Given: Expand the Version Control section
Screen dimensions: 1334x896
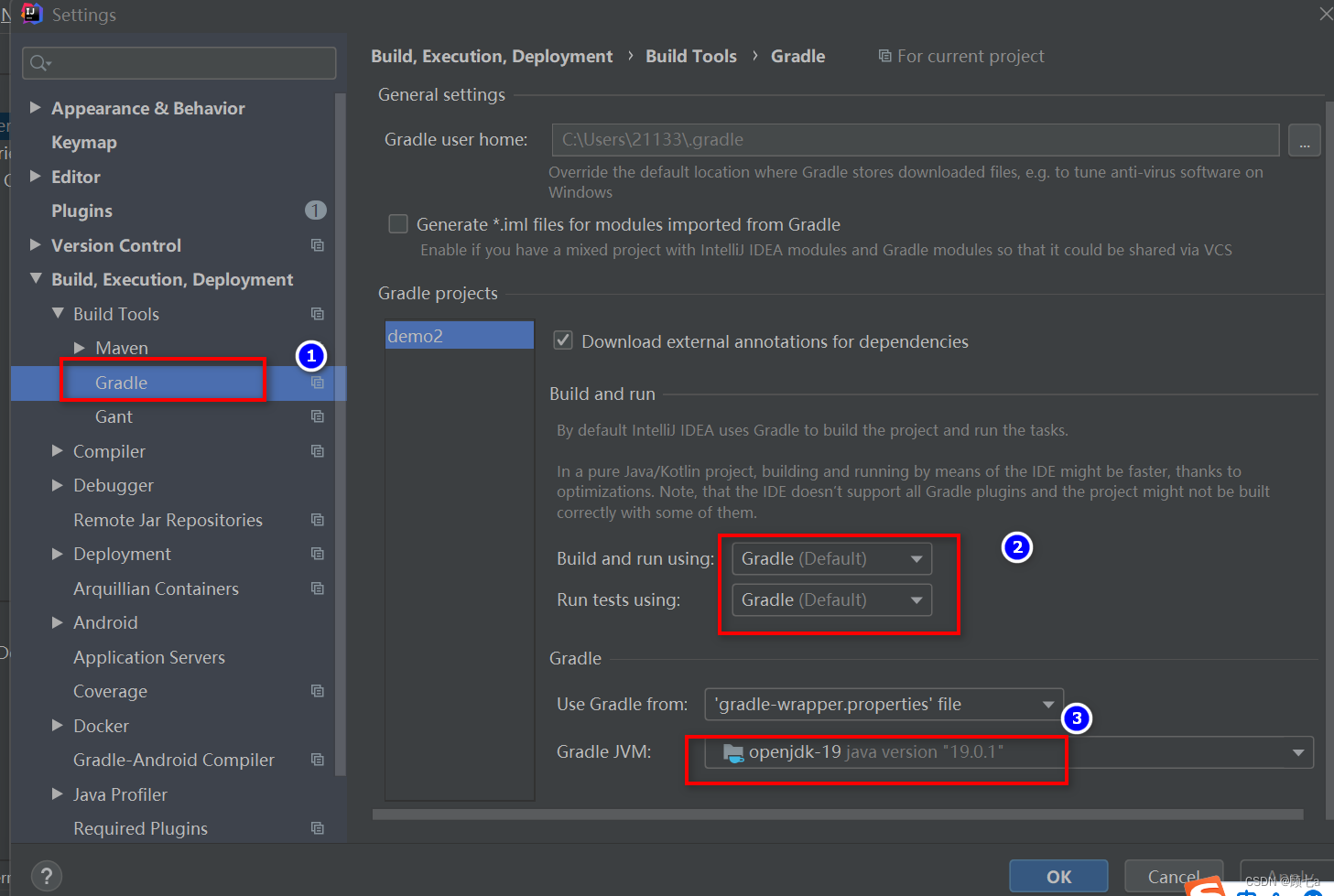Looking at the screenshot, I should pyautogui.click(x=35, y=245).
